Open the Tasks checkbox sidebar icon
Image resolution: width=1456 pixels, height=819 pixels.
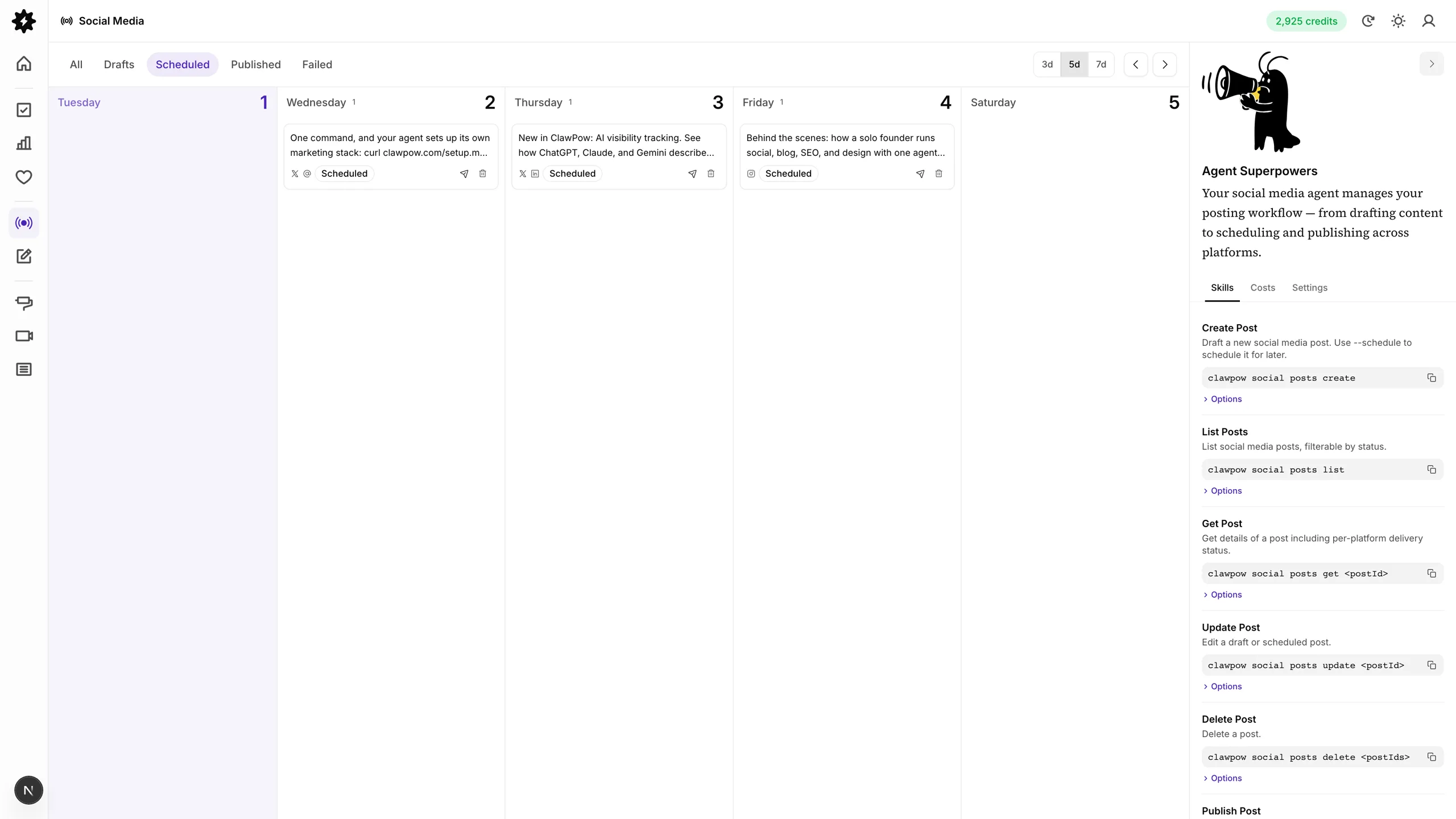pos(24,110)
